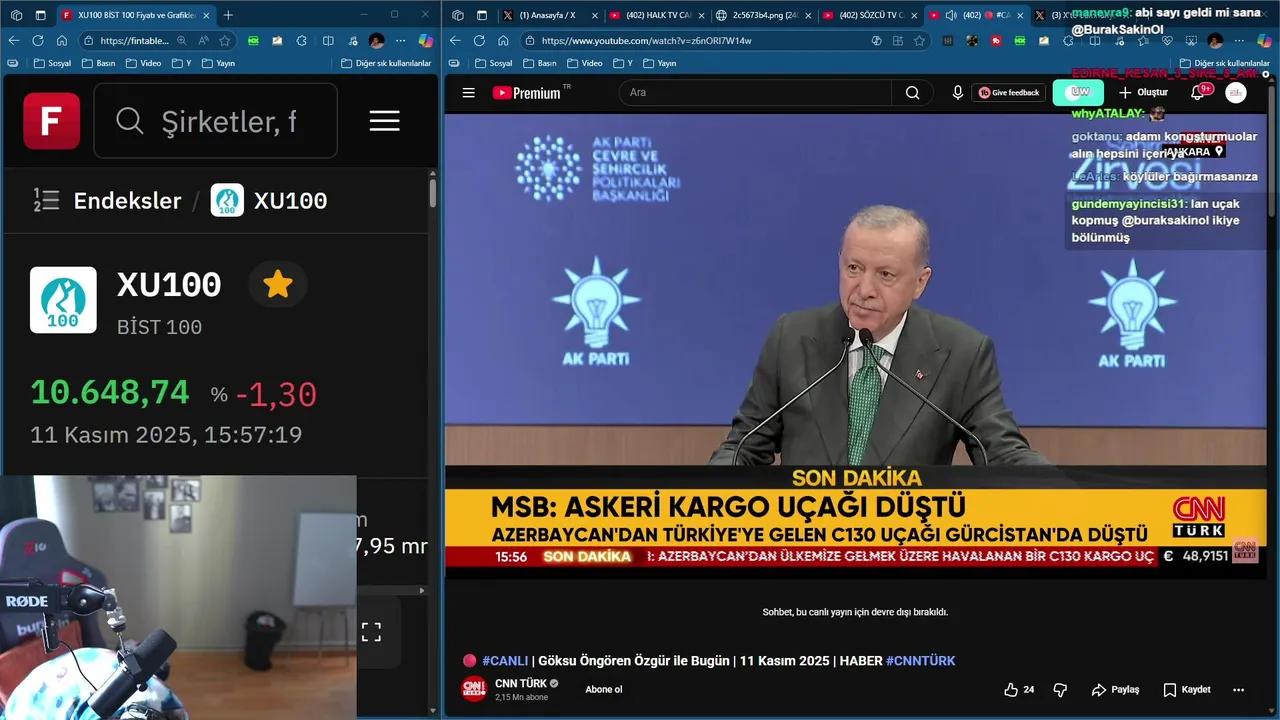Go back in the left Fintables browser window
This screenshot has width=1280, height=720.
tap(14, 41)
